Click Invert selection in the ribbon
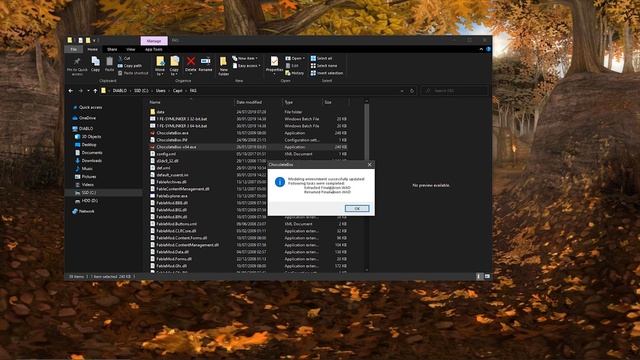The height and width of the screenshot is (360, 640). (x=327, y=73)
